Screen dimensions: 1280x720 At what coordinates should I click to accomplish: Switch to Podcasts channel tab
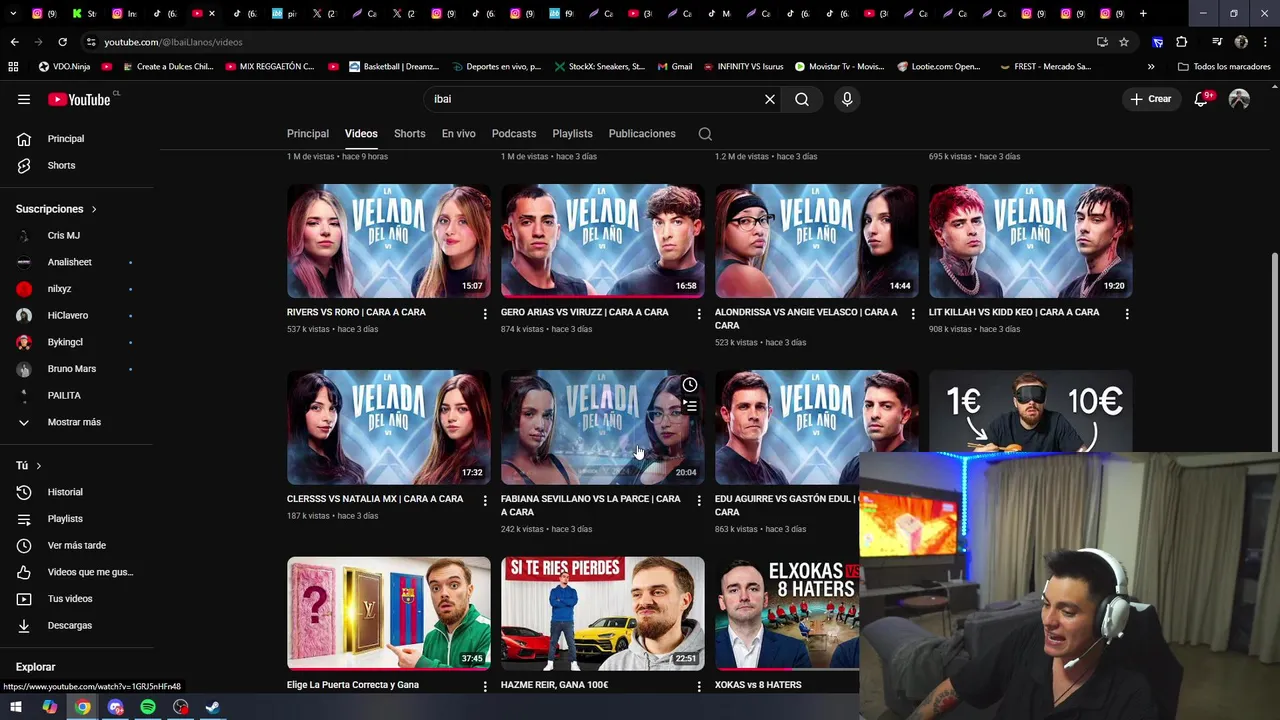click(514, 134)
